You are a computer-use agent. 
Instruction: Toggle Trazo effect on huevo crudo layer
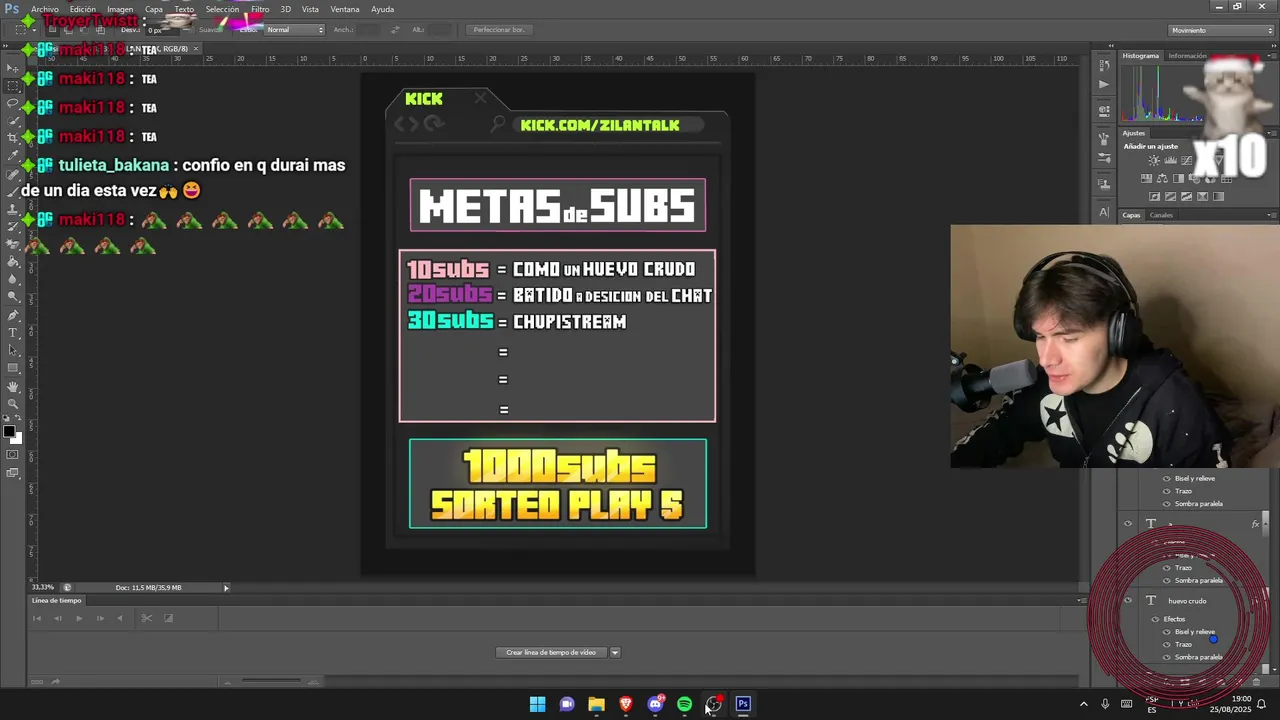(x=1166, y=645)
